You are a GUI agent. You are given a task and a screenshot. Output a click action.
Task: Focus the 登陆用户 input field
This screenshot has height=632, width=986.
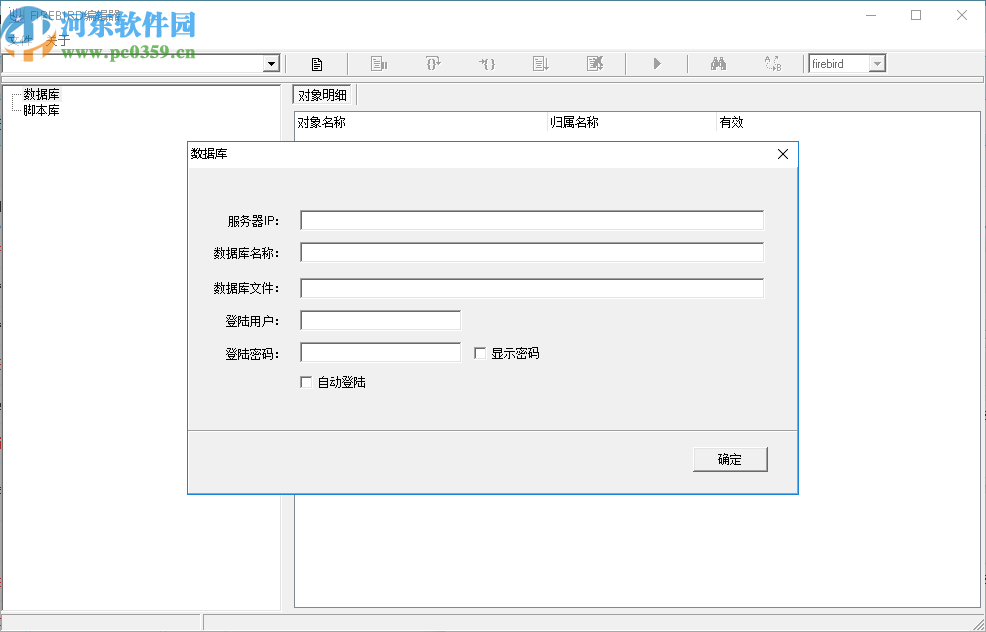pyautogui.click(x=380, y=321)
